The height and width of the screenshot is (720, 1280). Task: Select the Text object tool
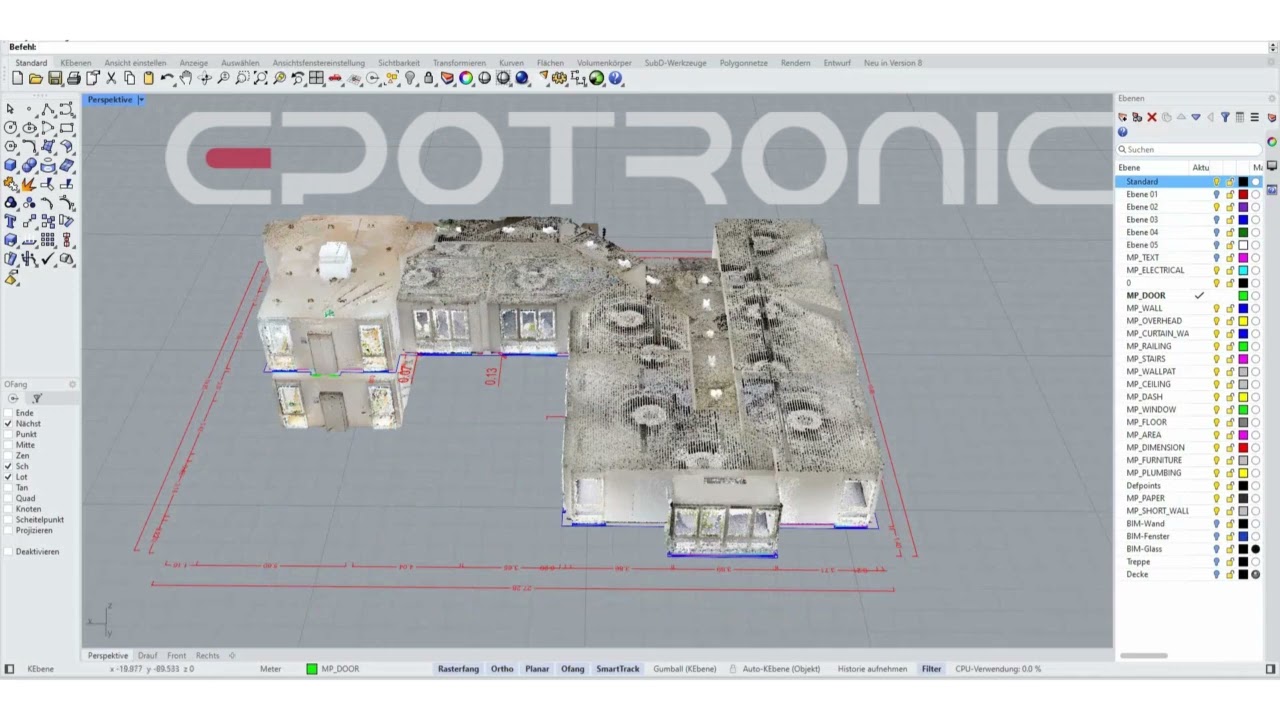click(10, 221)
